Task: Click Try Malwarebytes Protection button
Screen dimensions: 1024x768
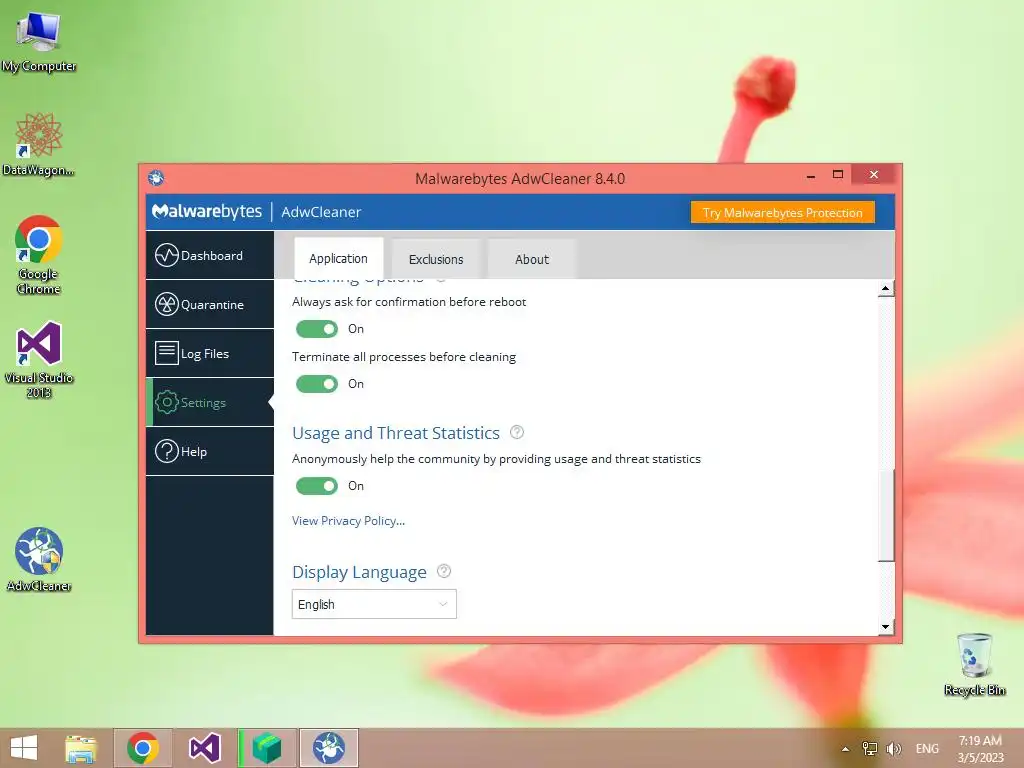Action: point(782,212)
